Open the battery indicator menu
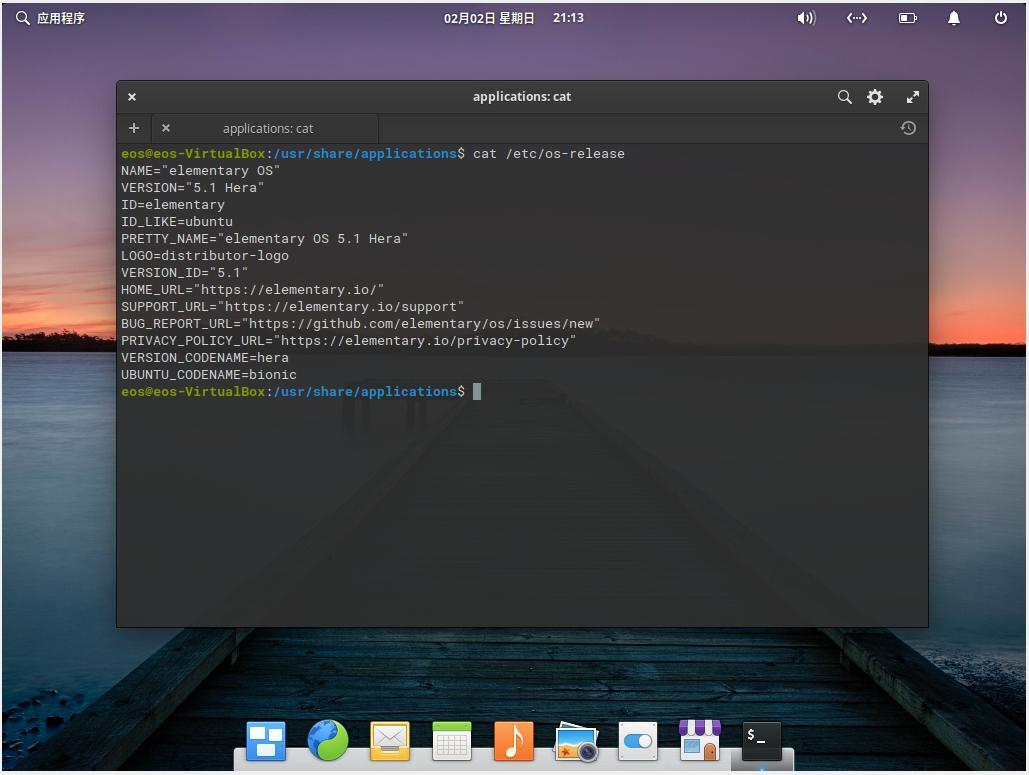The image size is (1029, 775). [x=906, y=17]
